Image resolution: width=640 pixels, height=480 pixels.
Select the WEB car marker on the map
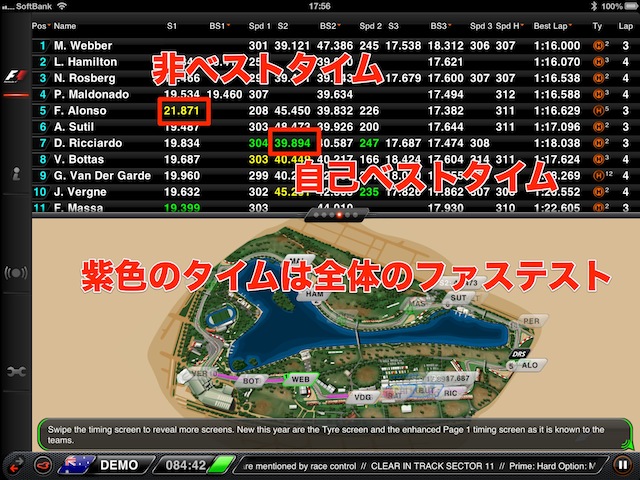[300, 379]
